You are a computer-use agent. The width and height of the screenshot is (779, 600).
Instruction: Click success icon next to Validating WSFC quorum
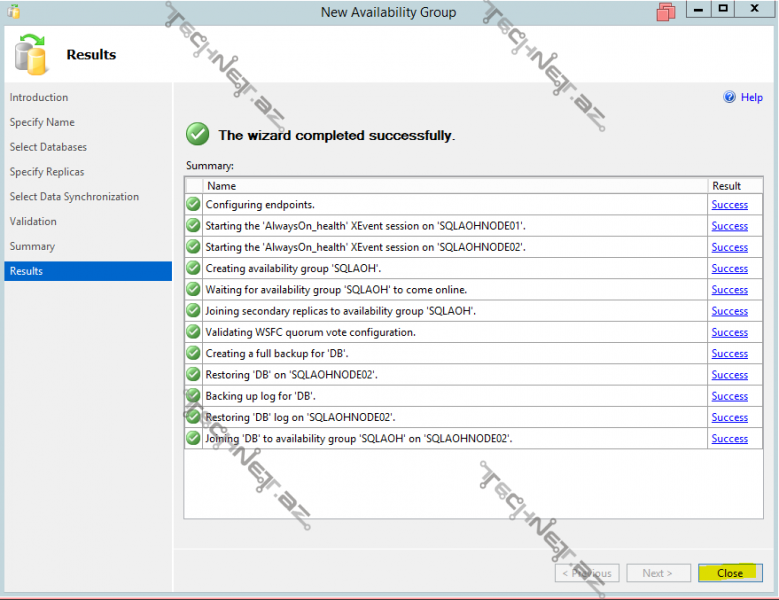(193, 332)
